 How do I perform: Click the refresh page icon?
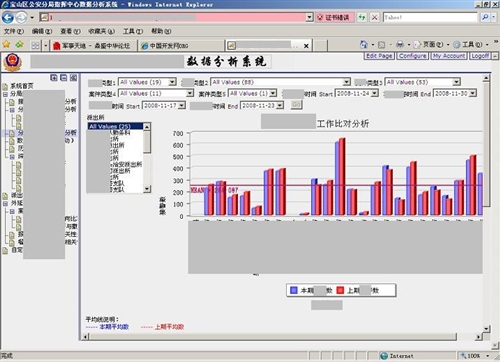pos(362,17)
